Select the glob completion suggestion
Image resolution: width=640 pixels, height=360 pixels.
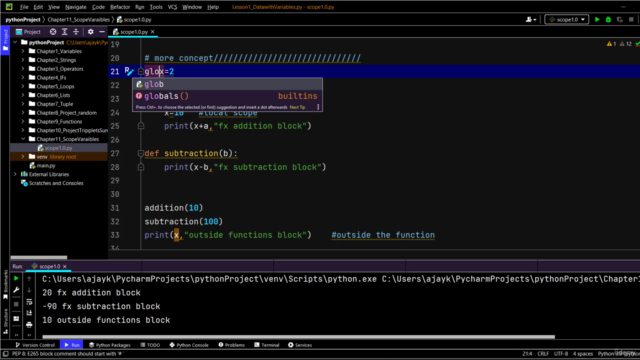pos(227,84)
